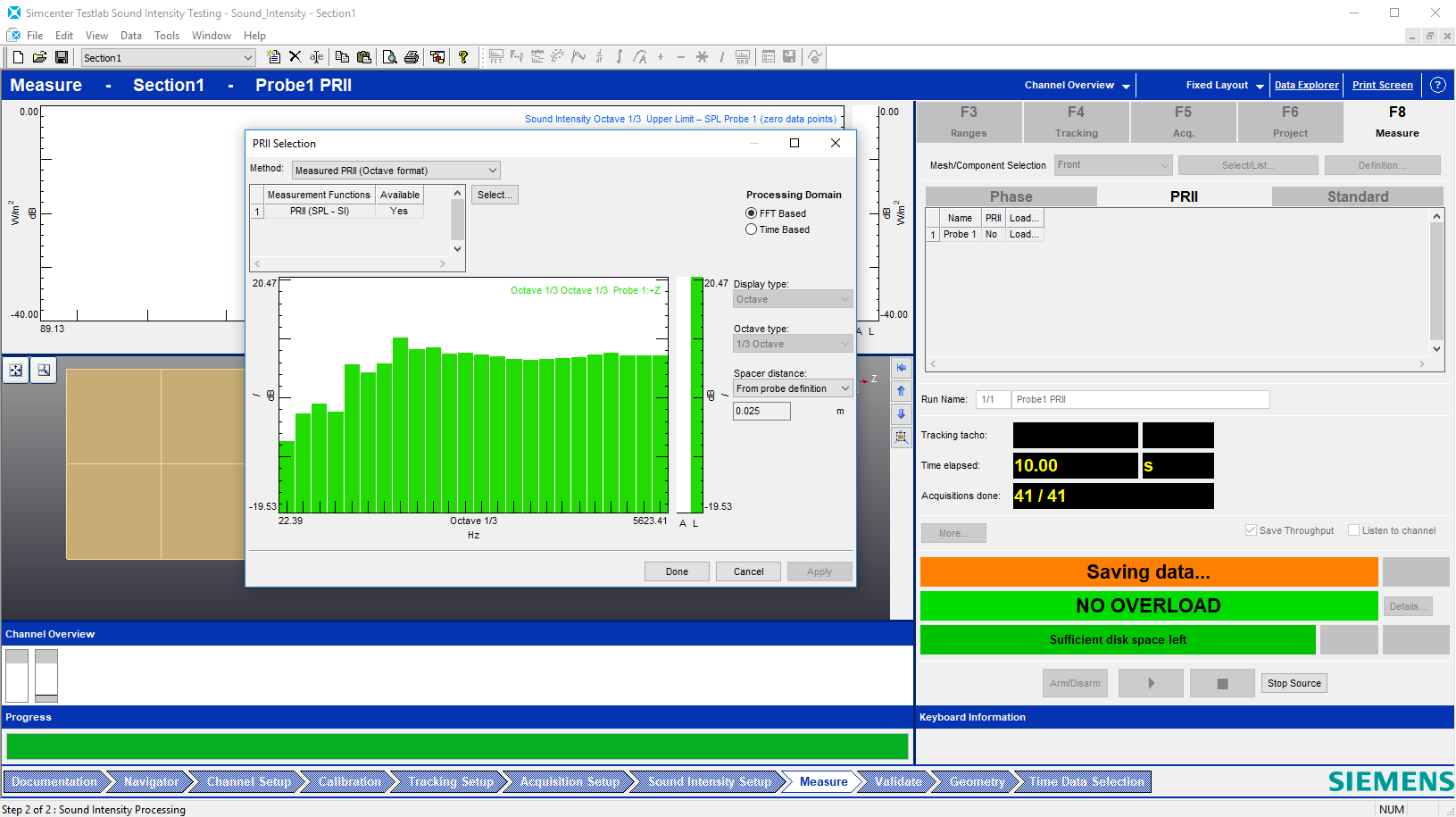The image size is (1456, 817).
Task: Click the Siemens logo
Action: [x=1391, y=781]
